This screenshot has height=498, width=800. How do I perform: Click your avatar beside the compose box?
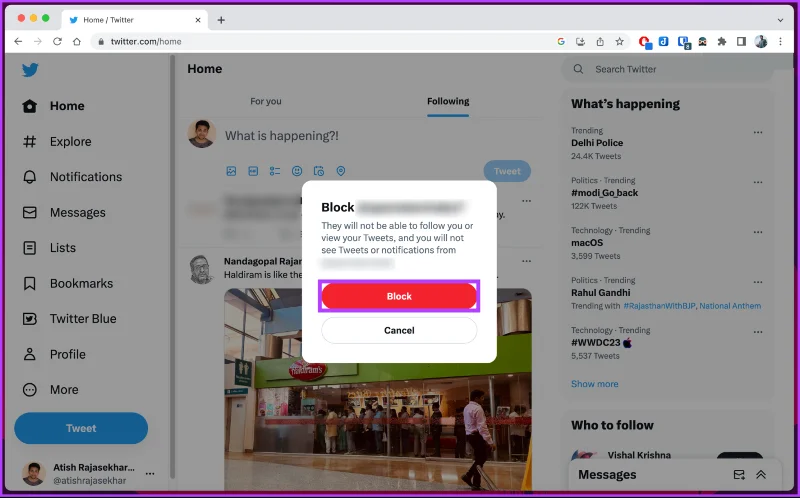click(202, 134)
